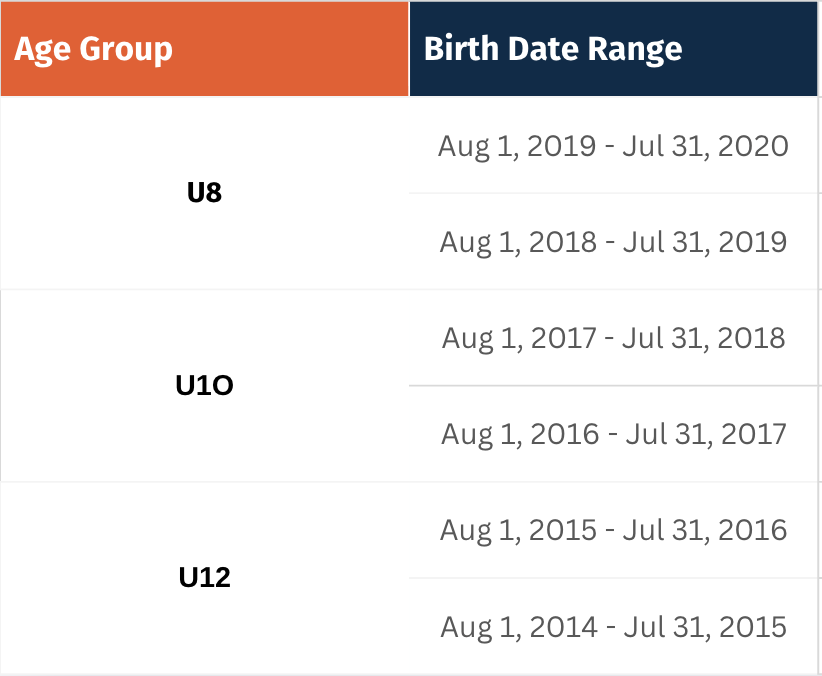The width and height of the screenshot is (822, 676).
Task: Click the Aug 1, 2019 - Jul 31, 2020 cell
Action: pyautogui.click(x=613, y=145)
